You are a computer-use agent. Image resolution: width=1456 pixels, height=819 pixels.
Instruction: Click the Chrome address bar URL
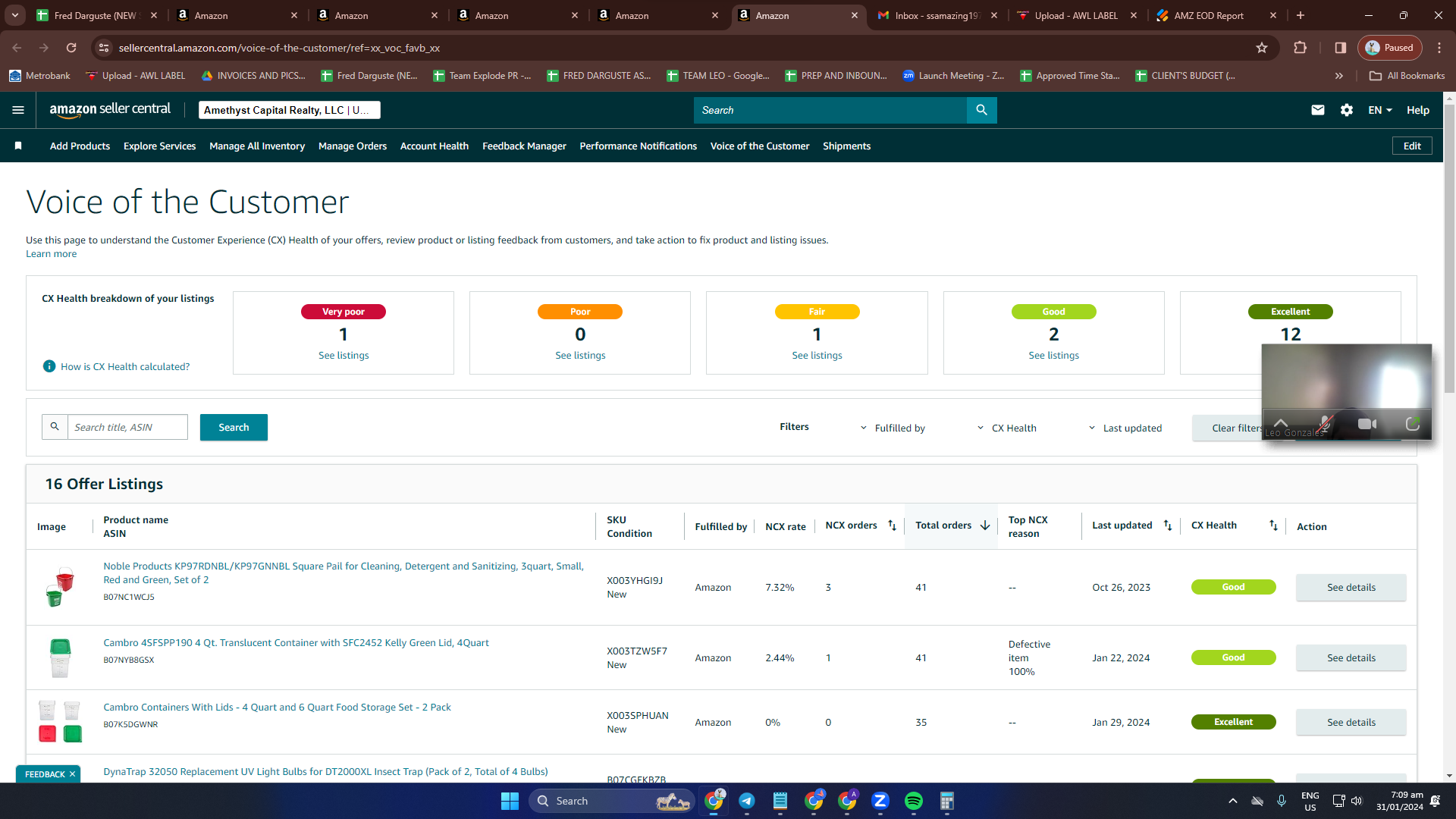point(279,48)
